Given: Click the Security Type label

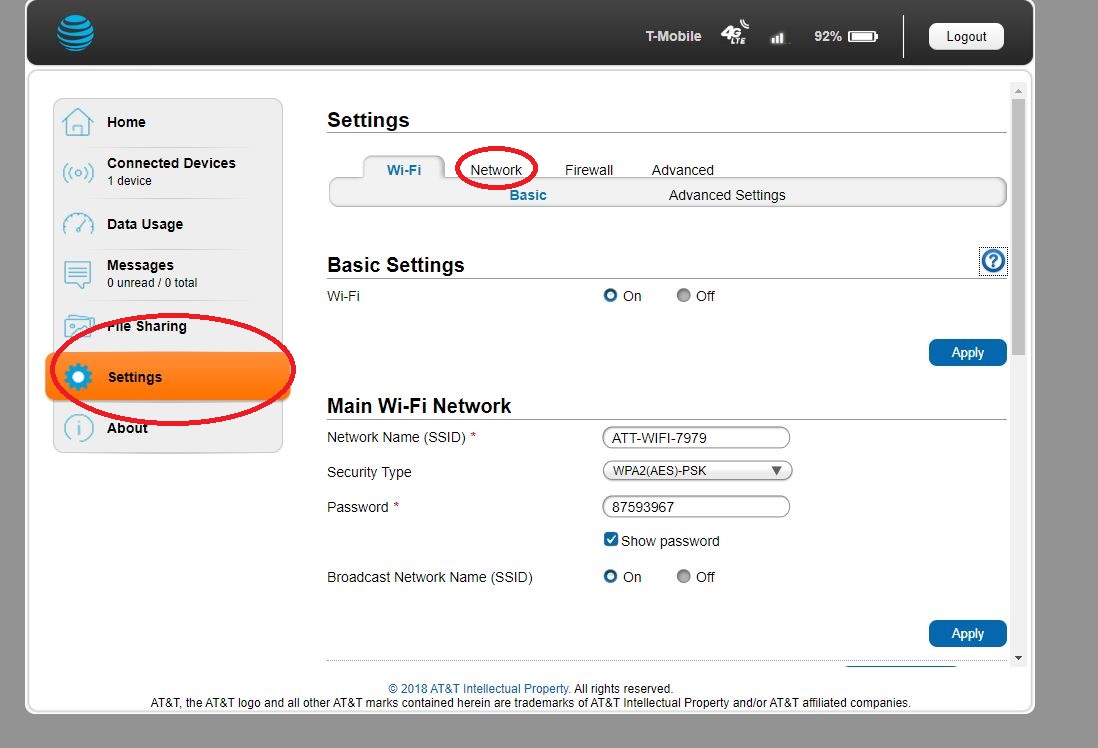Looking at the screenshot, I should [x=369, y=472].
